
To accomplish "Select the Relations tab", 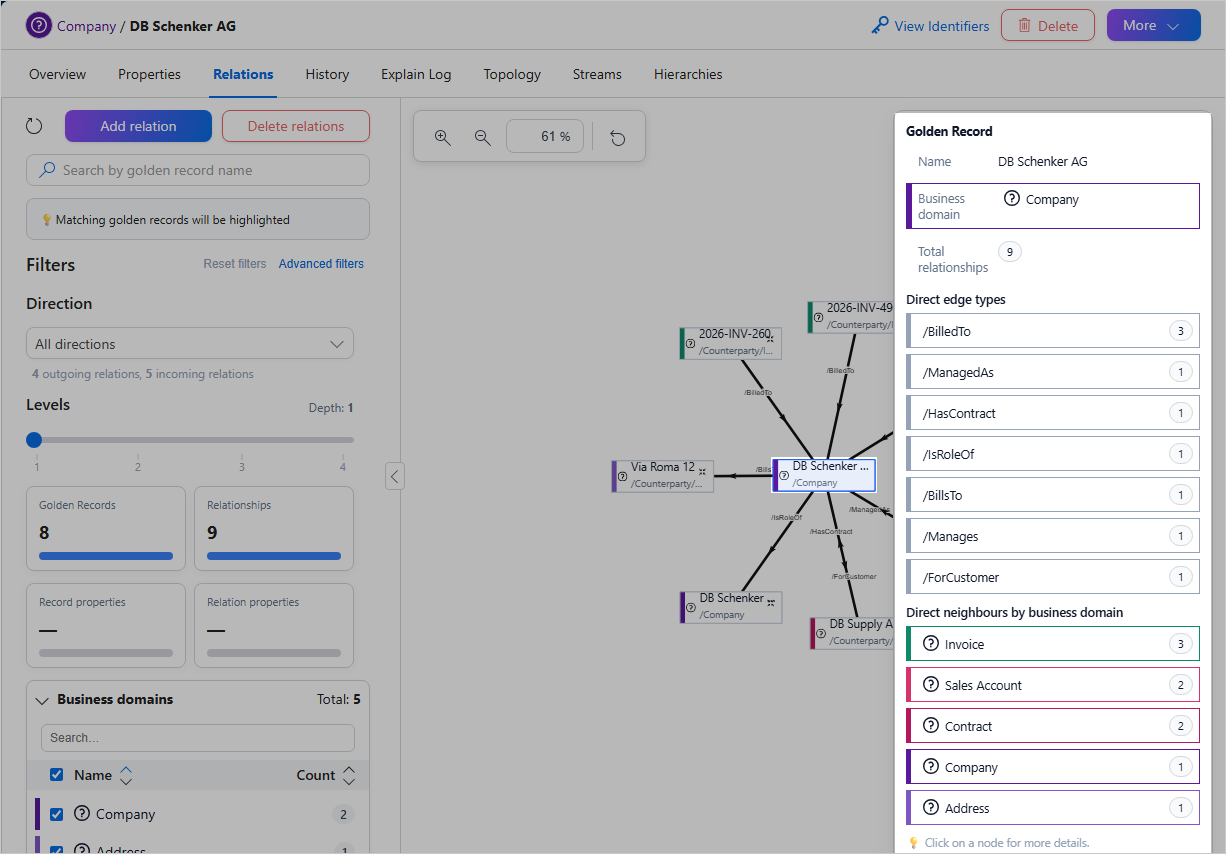I will (243, 74).
